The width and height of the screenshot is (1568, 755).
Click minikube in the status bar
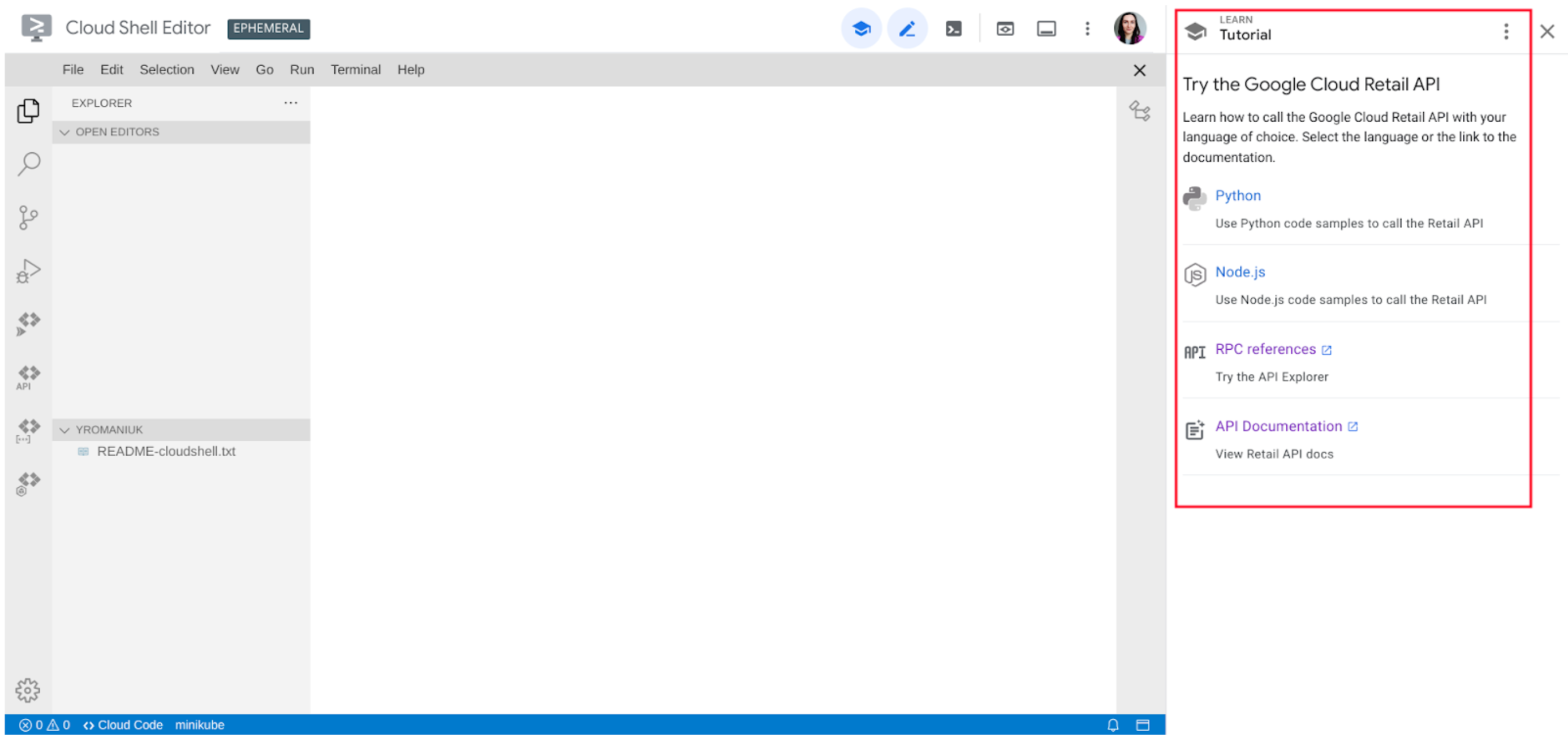(x=200, y=725)
